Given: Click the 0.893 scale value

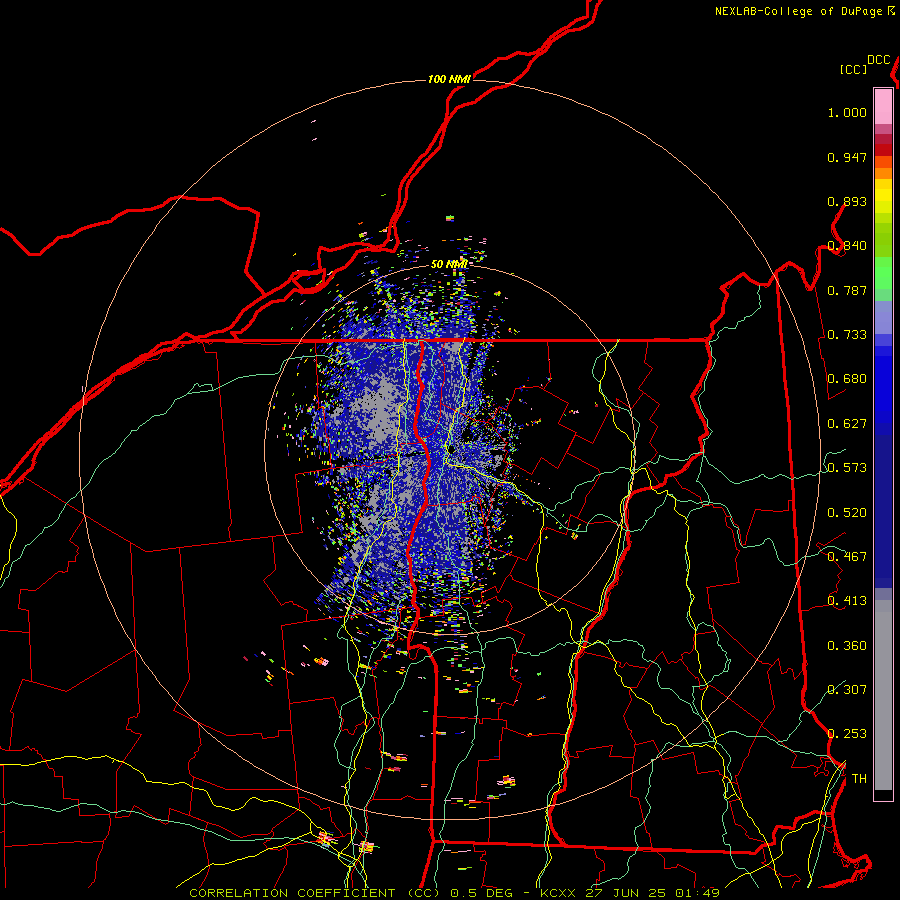Looking at the screenshot, I should pyautogui.click(x=847, y=201).
